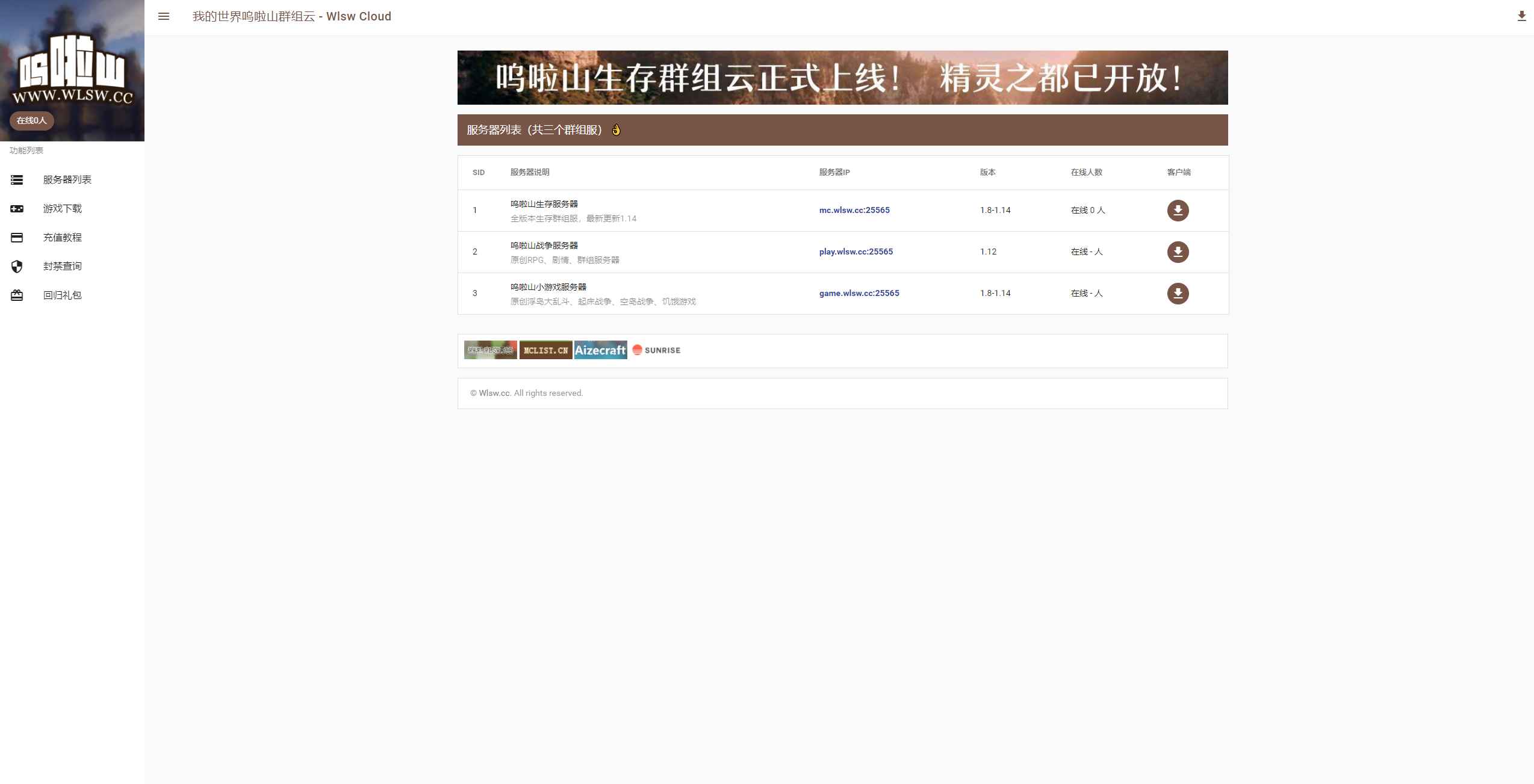Click the gamepad icon for game download

point(17,209)
